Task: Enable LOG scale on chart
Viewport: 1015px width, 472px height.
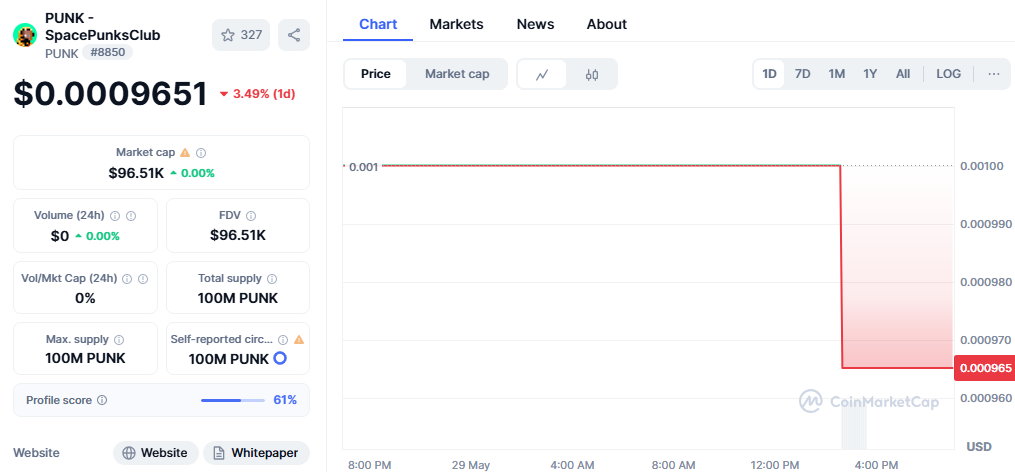Action: click(x=948, y=74)
